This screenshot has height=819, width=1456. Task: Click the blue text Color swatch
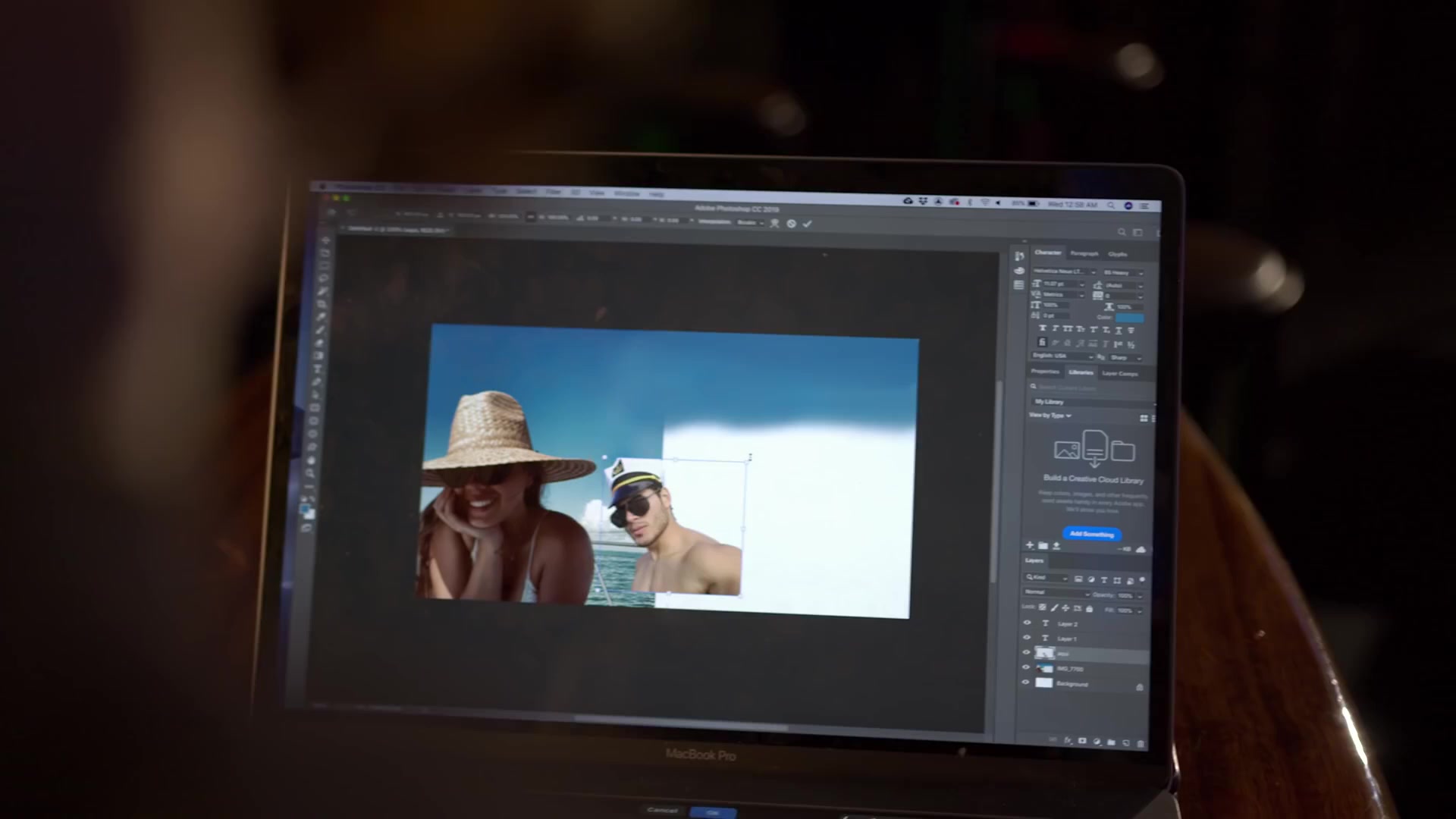coord(1129,318)
